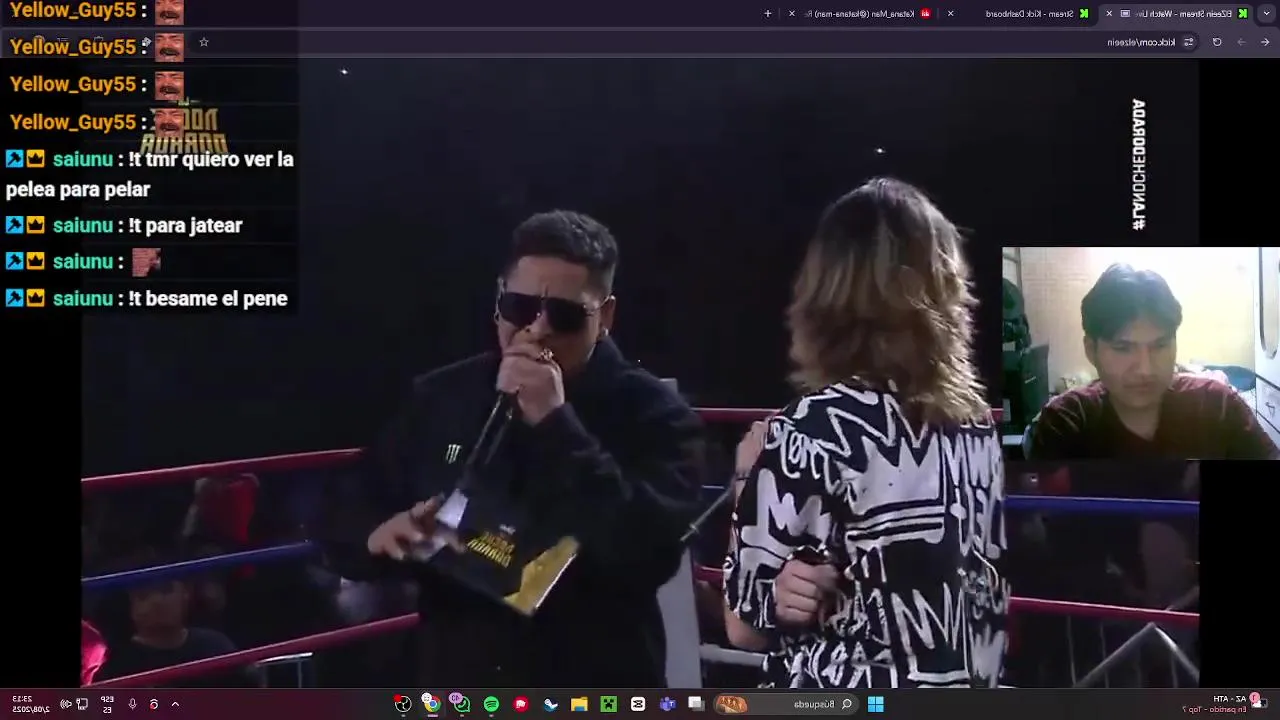Open OBS Studio from the taskbar
1280x720 pixels.
tap(402, 704)
